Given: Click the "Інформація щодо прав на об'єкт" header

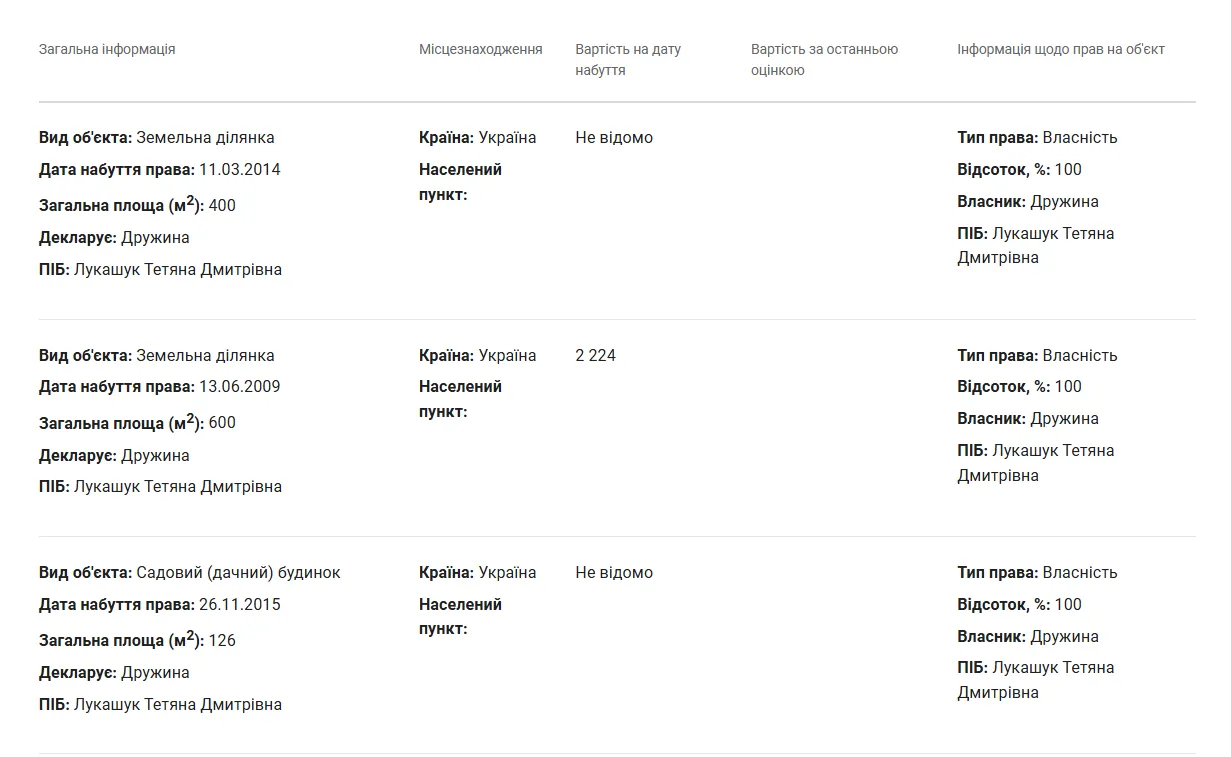Looking at the screenshot, I should pyautogui.click(x=1060, y=49).
